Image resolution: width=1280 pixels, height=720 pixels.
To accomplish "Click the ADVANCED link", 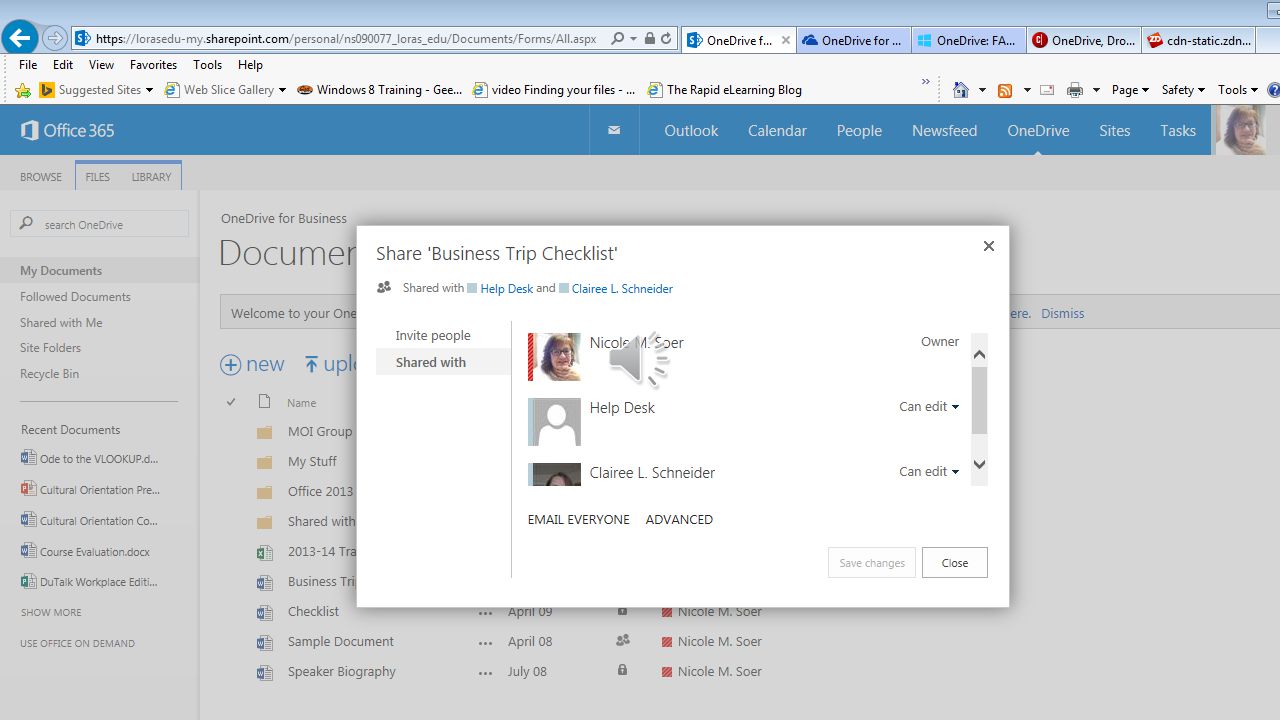I will tap(679, 519).
